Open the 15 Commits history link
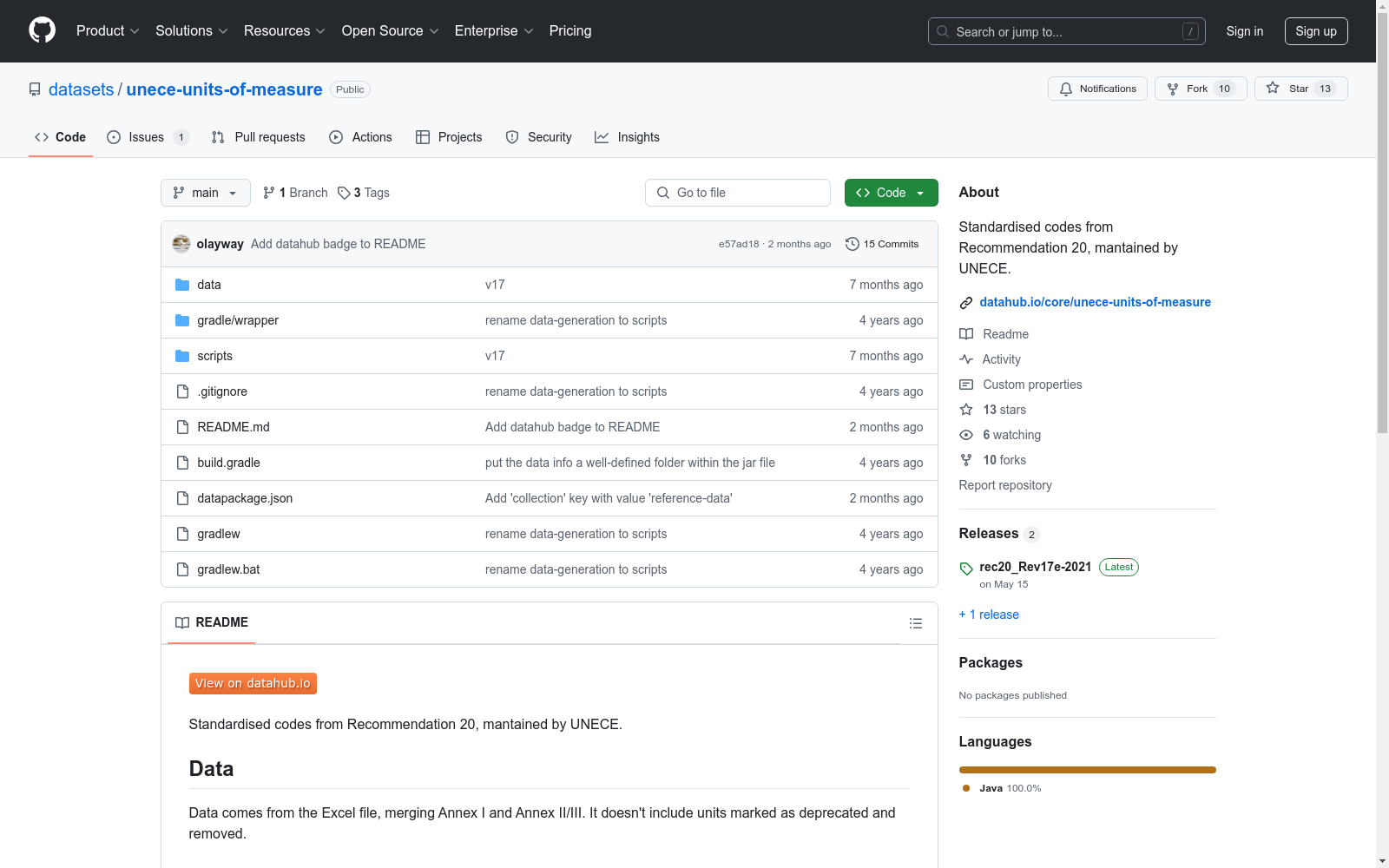 (x=882, y=244)
